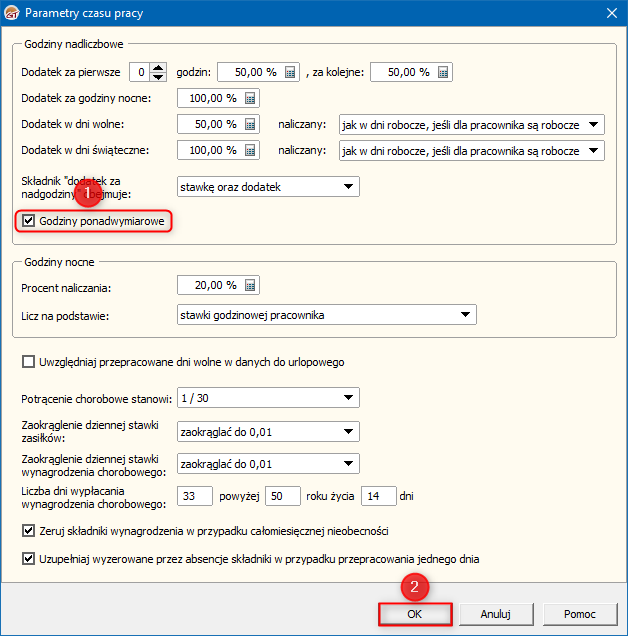
Task: Confirm settings with OK button
Action: click(x=415, y=614)
